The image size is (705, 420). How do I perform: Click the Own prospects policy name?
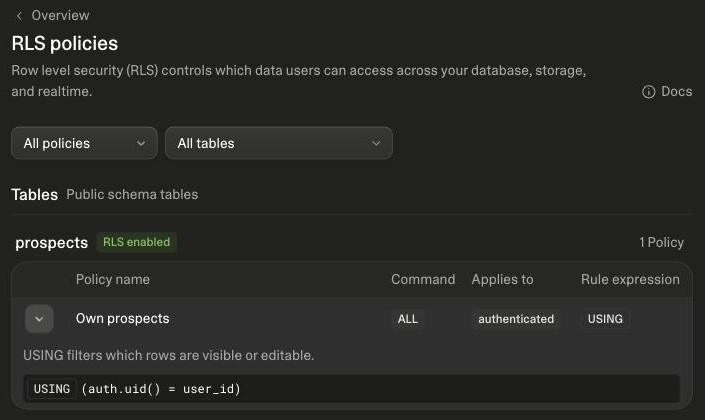pos(122,318)
